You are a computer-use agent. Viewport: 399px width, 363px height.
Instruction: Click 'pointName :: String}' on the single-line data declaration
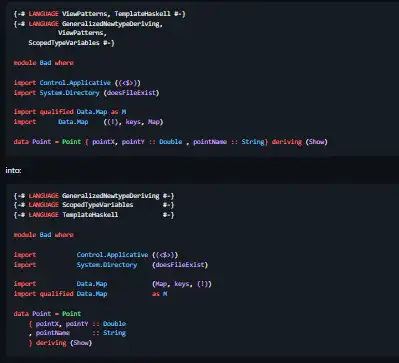coord(231,142)
